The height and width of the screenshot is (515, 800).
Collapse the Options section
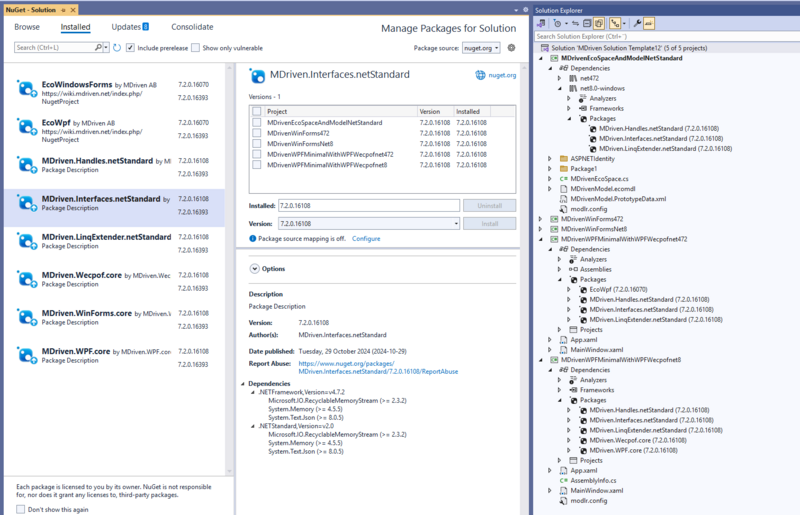click(254, 268)
